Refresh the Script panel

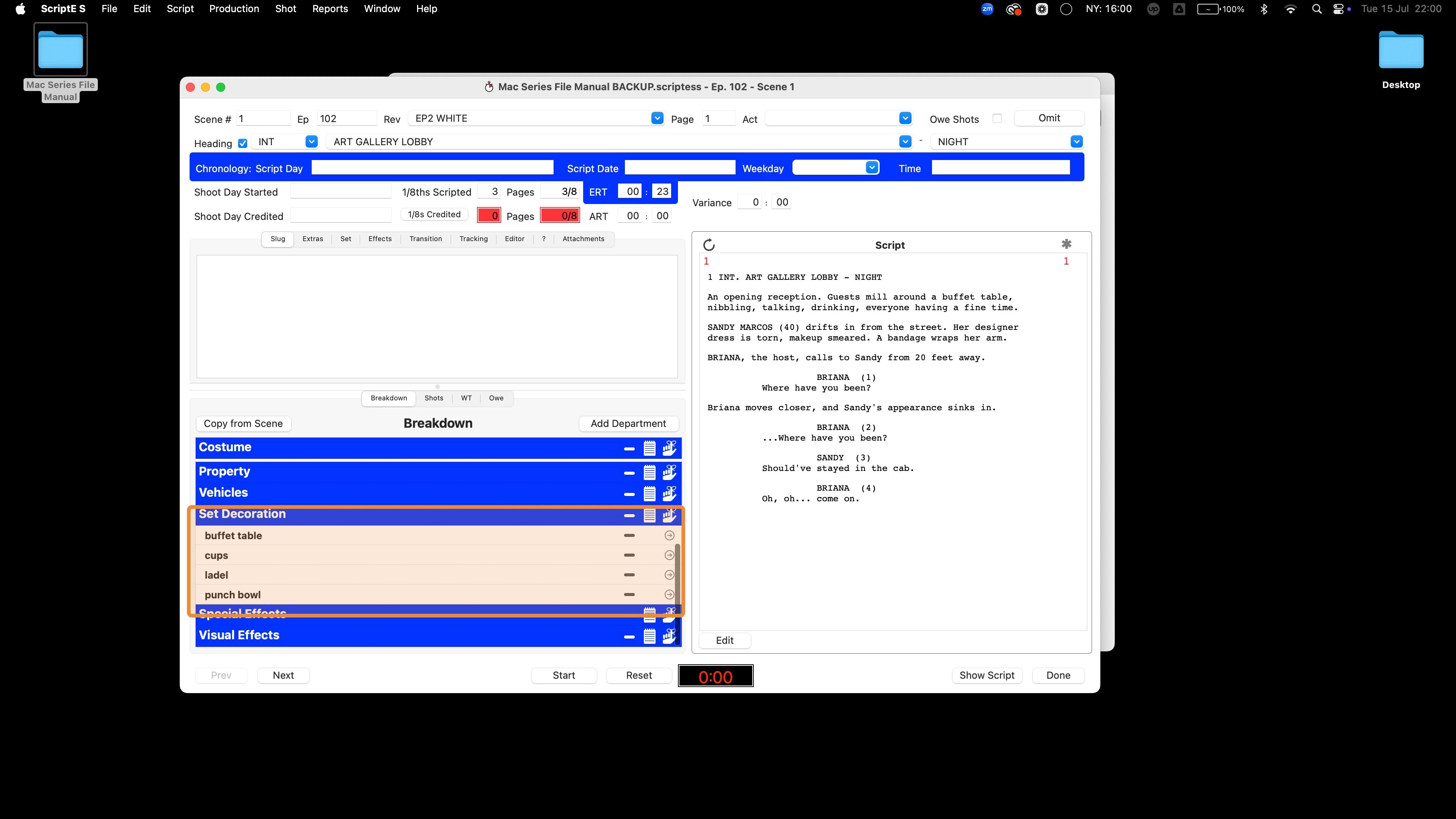click(709, 245)
